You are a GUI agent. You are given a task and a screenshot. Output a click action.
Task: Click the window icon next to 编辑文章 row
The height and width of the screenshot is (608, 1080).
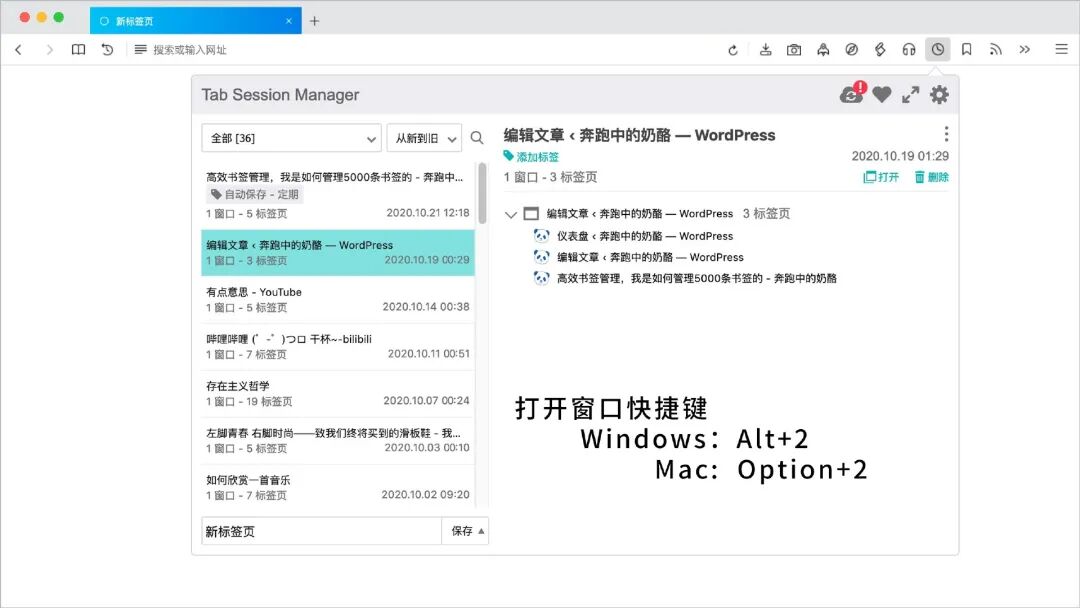point(531,213)
